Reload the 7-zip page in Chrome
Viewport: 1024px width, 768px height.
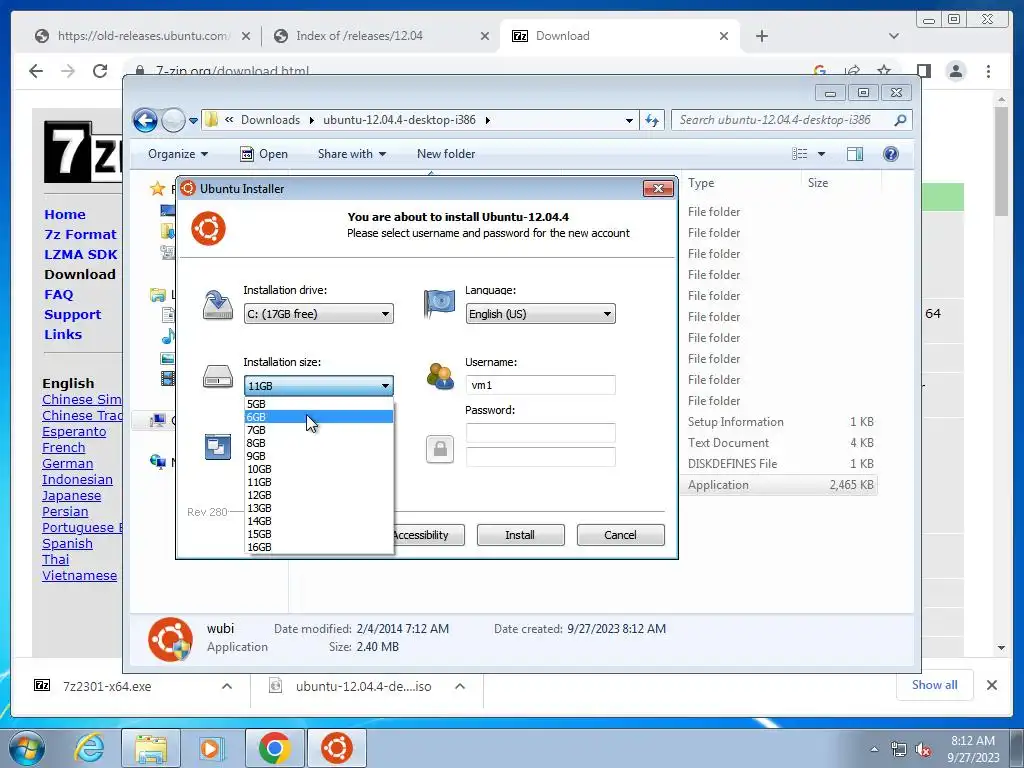100,71
